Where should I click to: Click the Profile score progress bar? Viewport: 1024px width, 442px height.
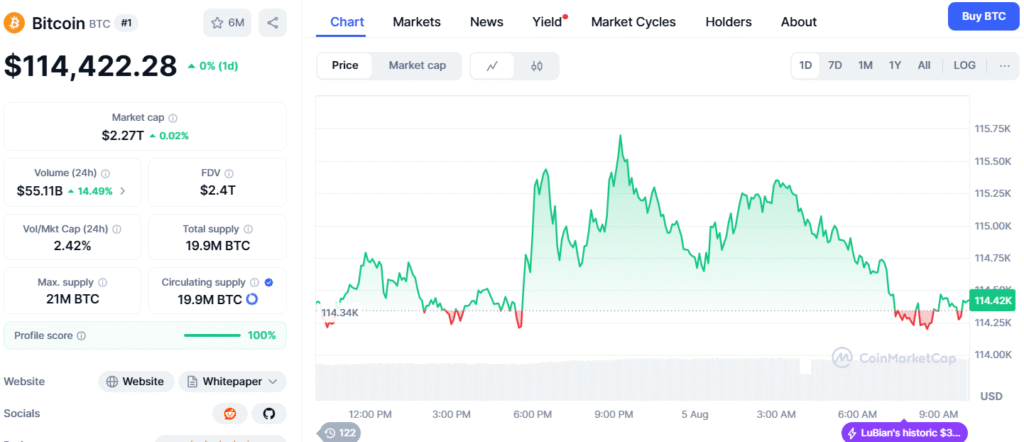pos(212,336)
